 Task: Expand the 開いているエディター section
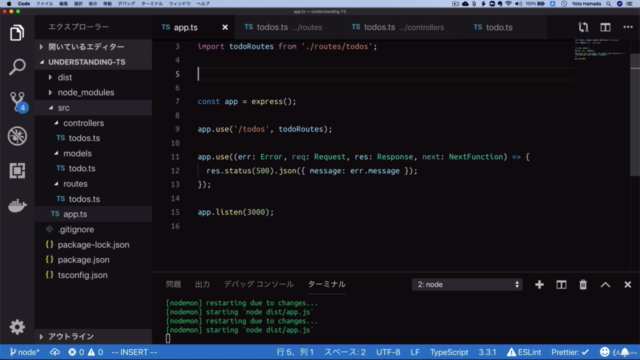(x=93, y=47)
